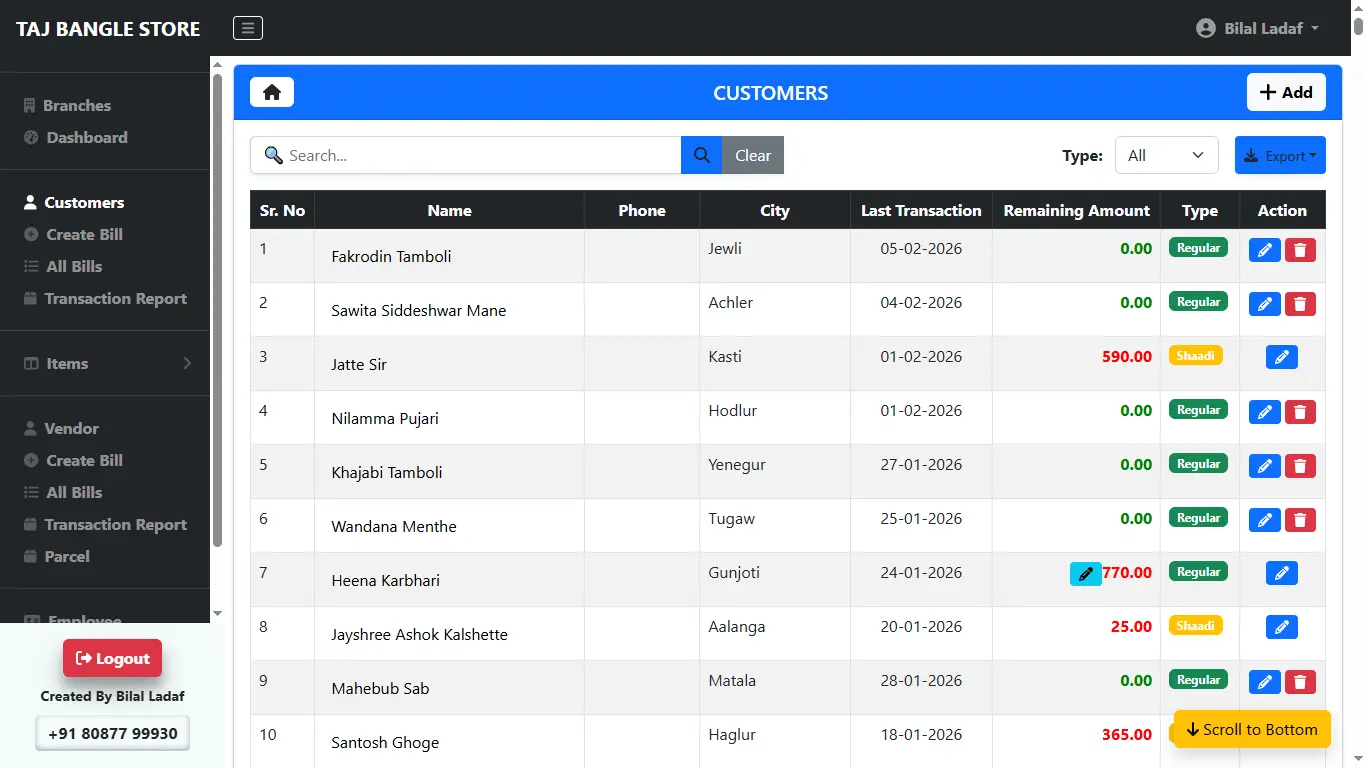Open the Export dropdown menu
1366x768 pixels.
[1280, 155]
